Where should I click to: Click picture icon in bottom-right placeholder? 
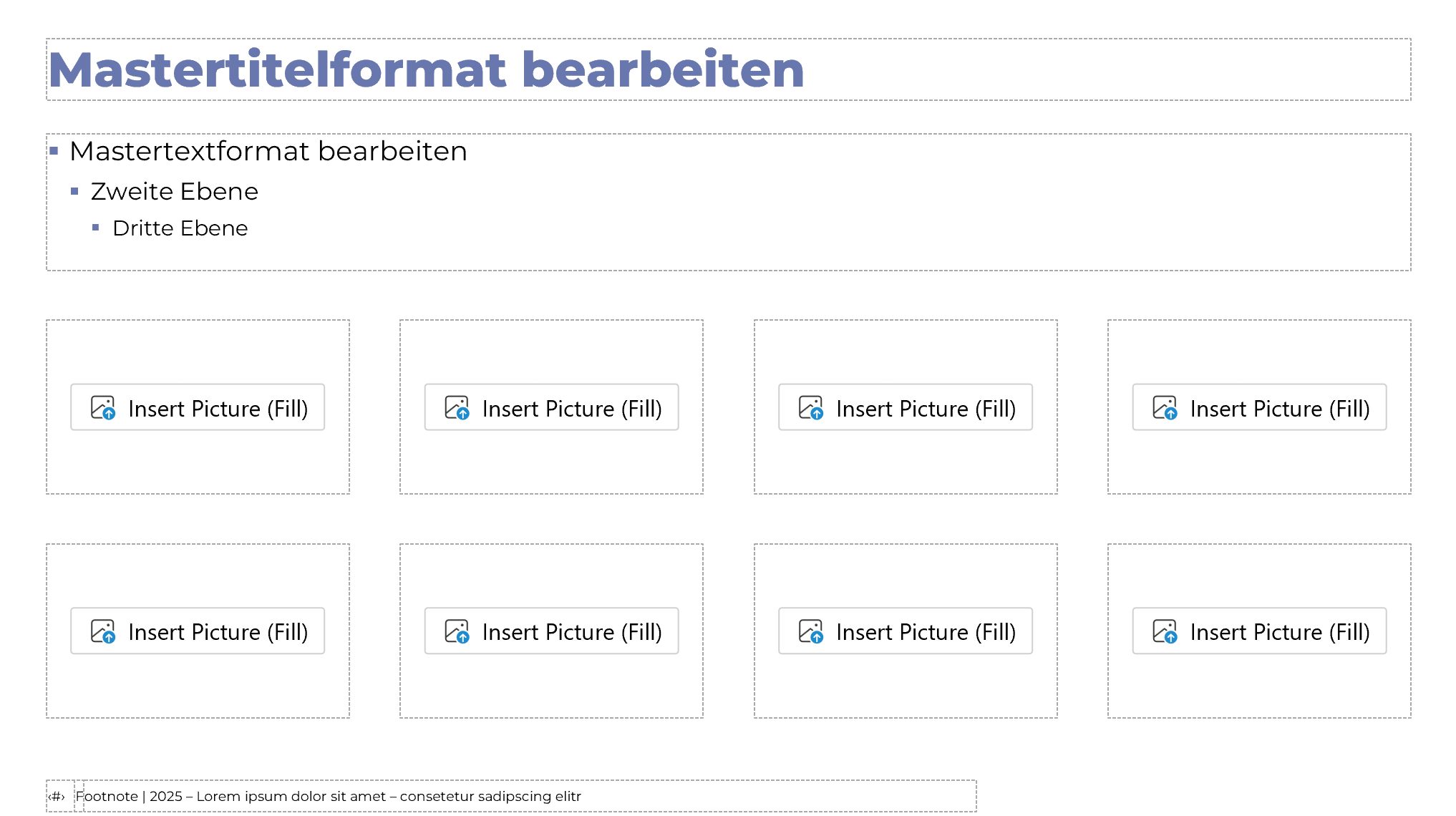pyautogui.click(x=1165, y=631)
